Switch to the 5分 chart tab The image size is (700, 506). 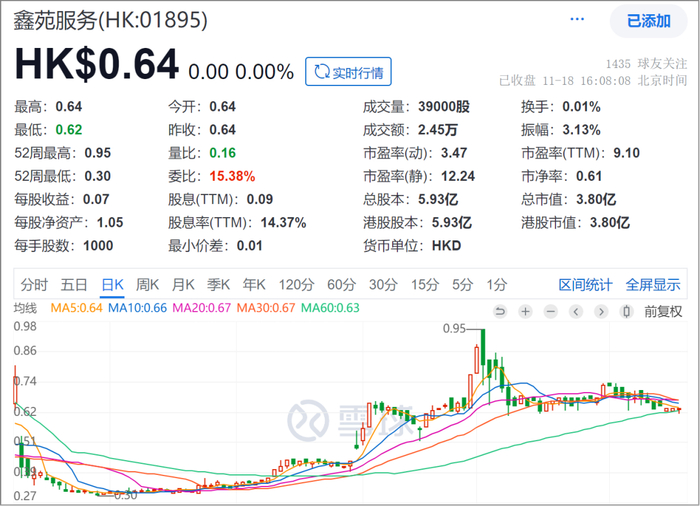[x=462, y=284]
